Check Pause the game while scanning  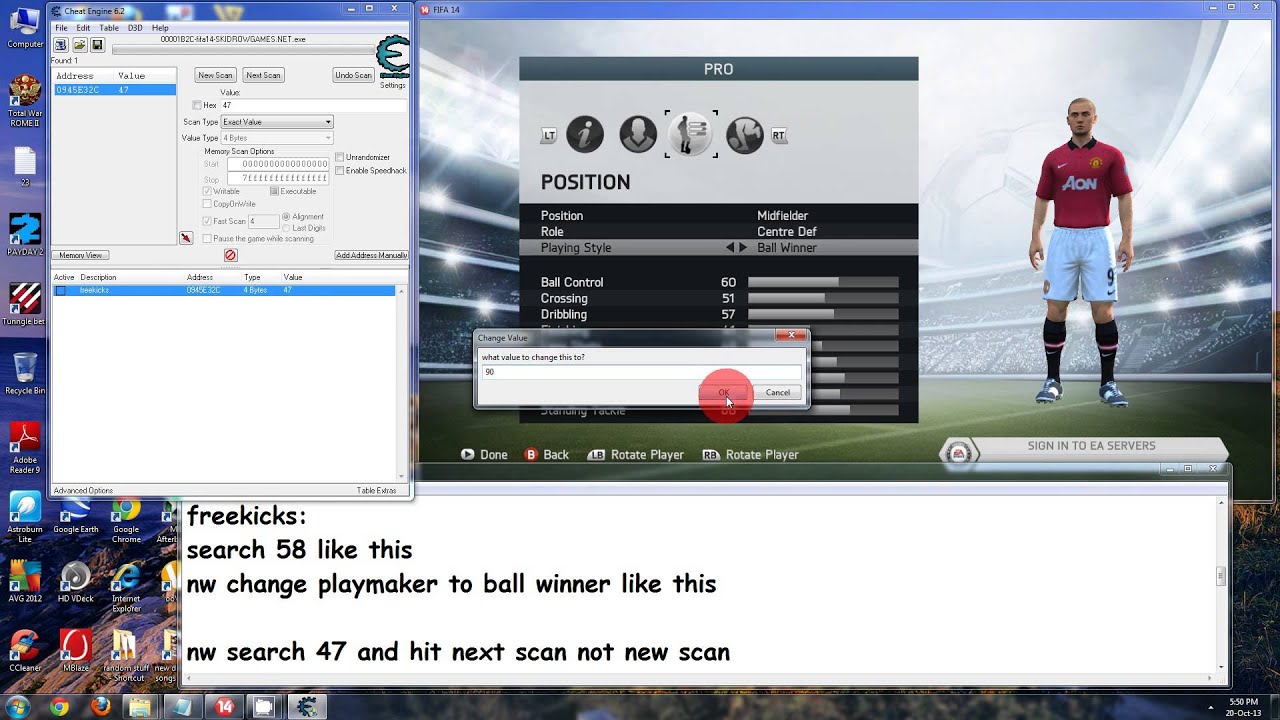[207, 239]
